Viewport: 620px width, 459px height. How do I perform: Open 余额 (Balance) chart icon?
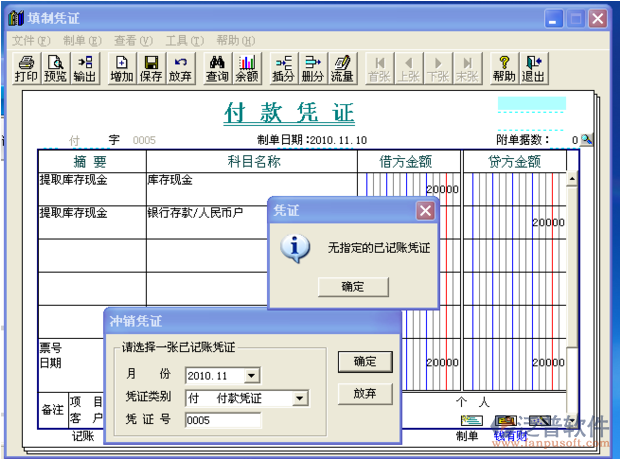246,68
